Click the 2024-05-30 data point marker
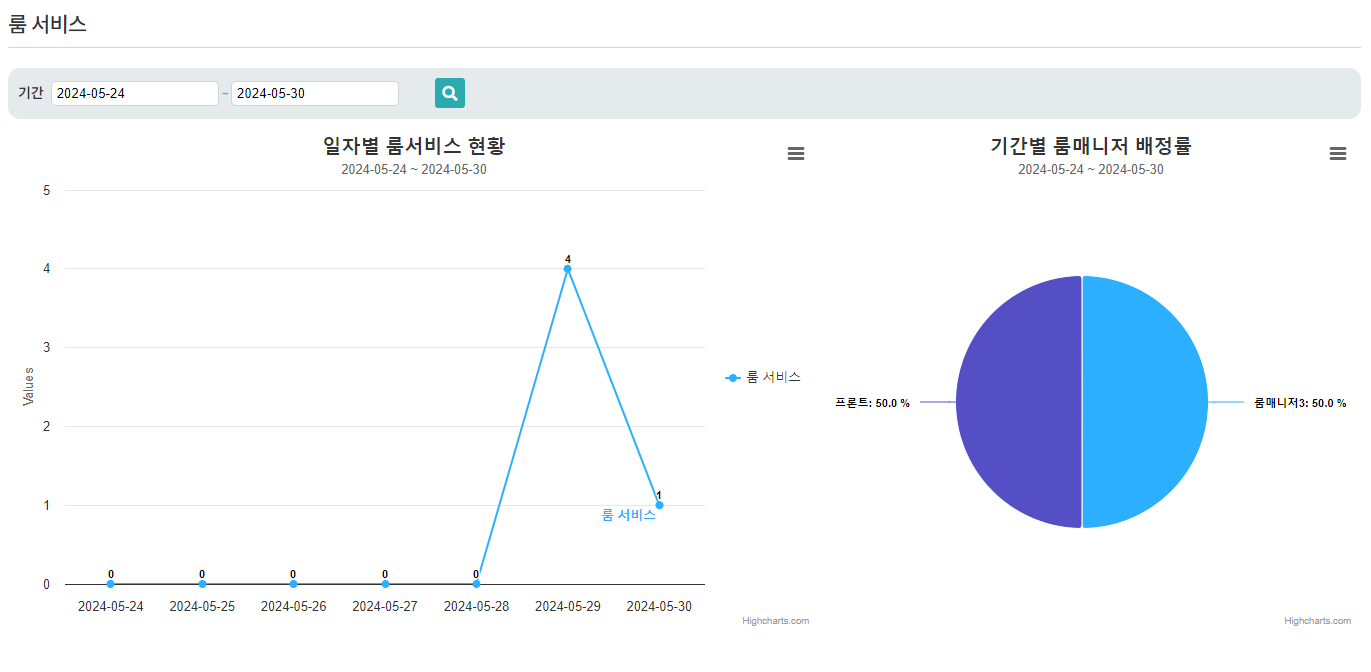 pos(659,505)
